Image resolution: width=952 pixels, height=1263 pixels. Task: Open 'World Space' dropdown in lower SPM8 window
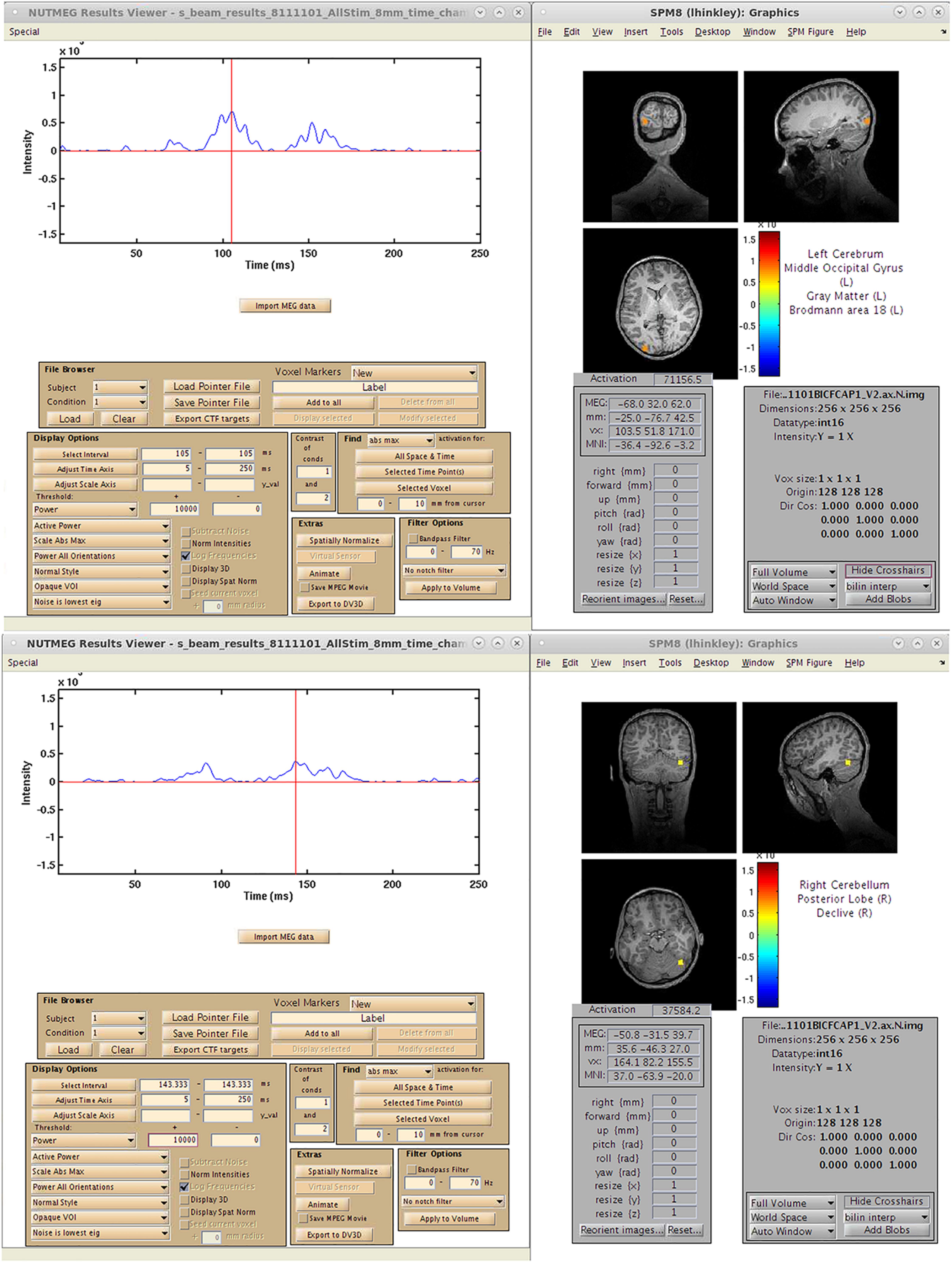792,1217
